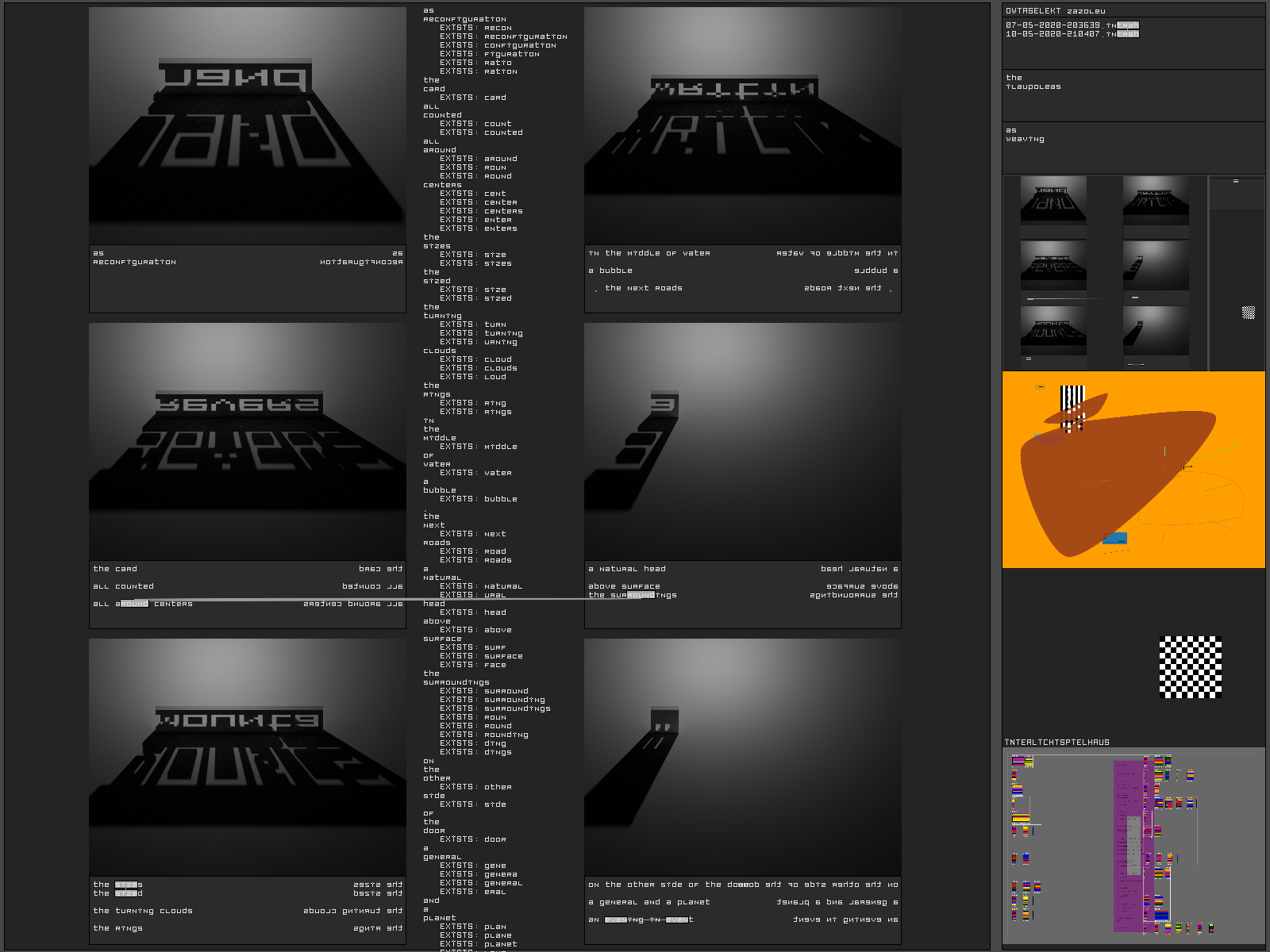Click the equals handle above the thumbnail sidebar
Screen dimensions: 1270x952
click(1235, 182)
